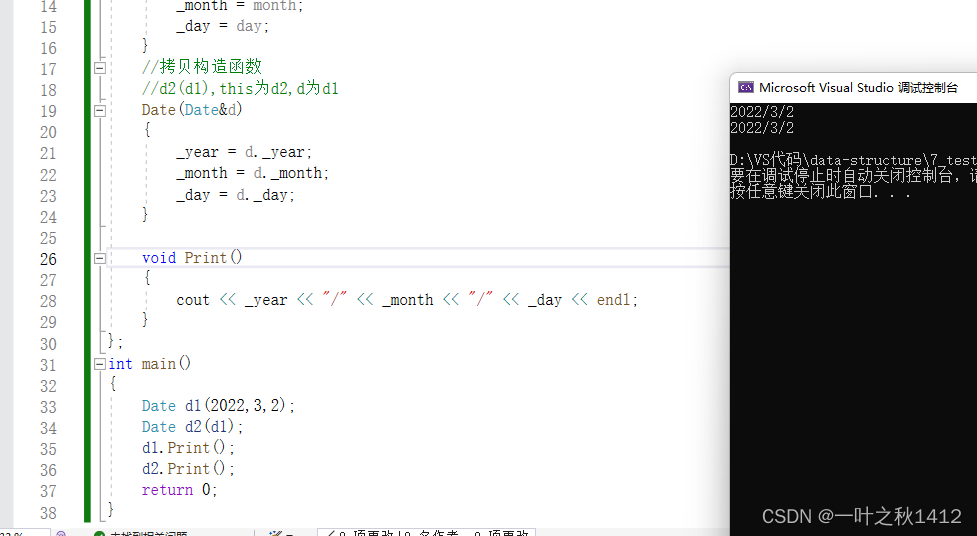
Task: Click the Date(Date&d) declaration text
Action: coord(192,110)
